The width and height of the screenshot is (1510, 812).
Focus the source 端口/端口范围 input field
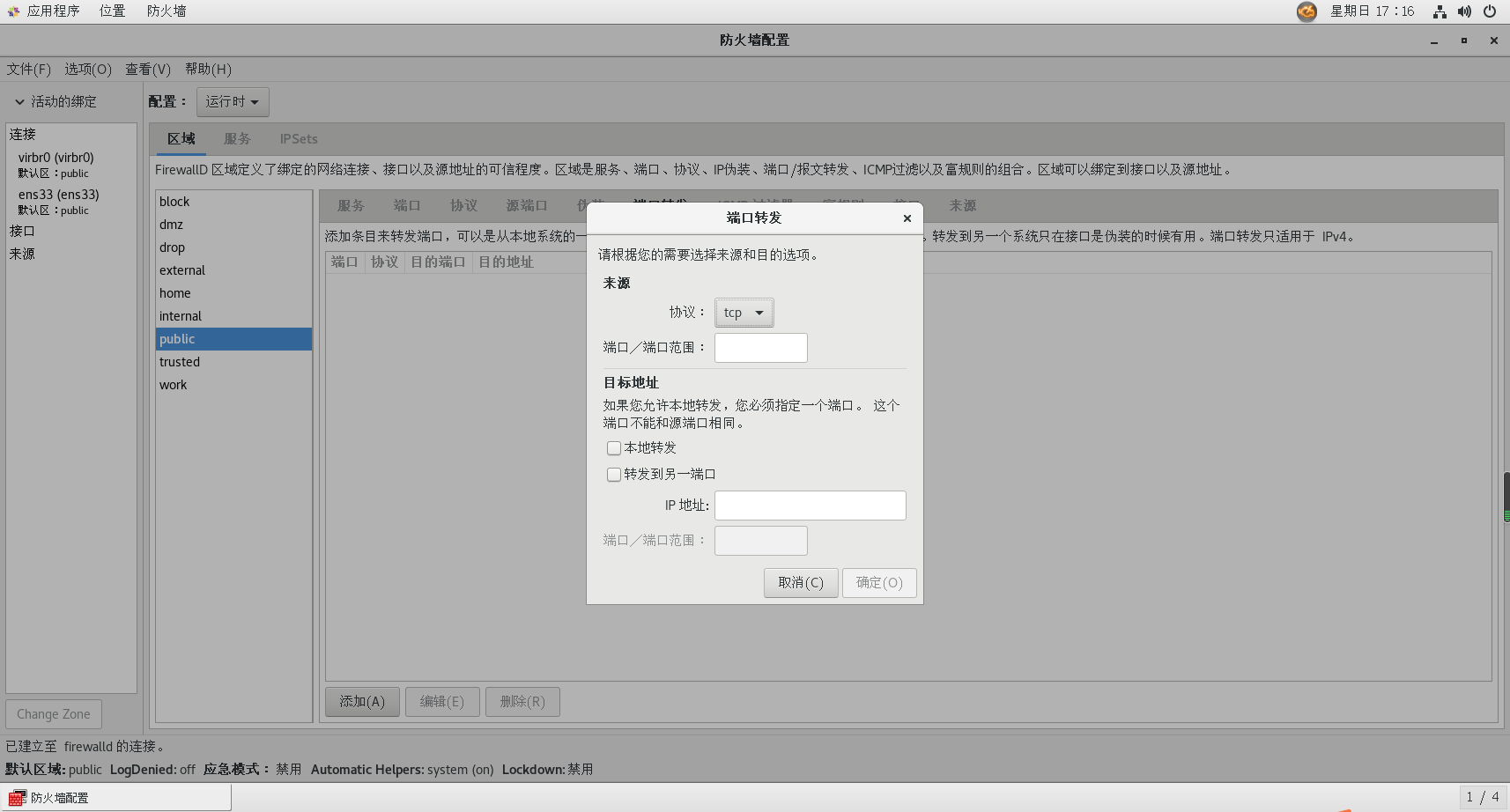click(x=760, y=348)
